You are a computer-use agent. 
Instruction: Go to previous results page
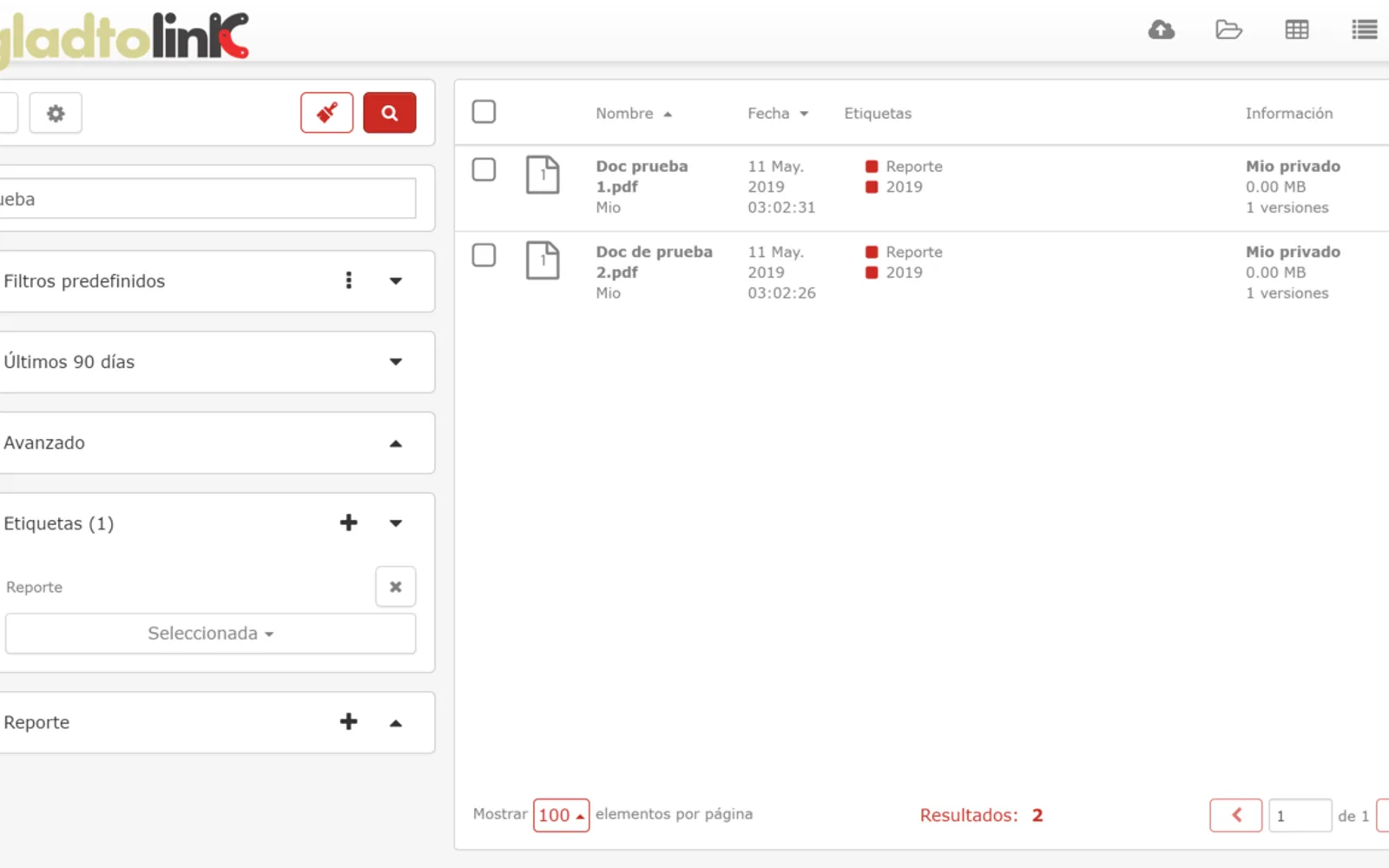coord(1236,815)
